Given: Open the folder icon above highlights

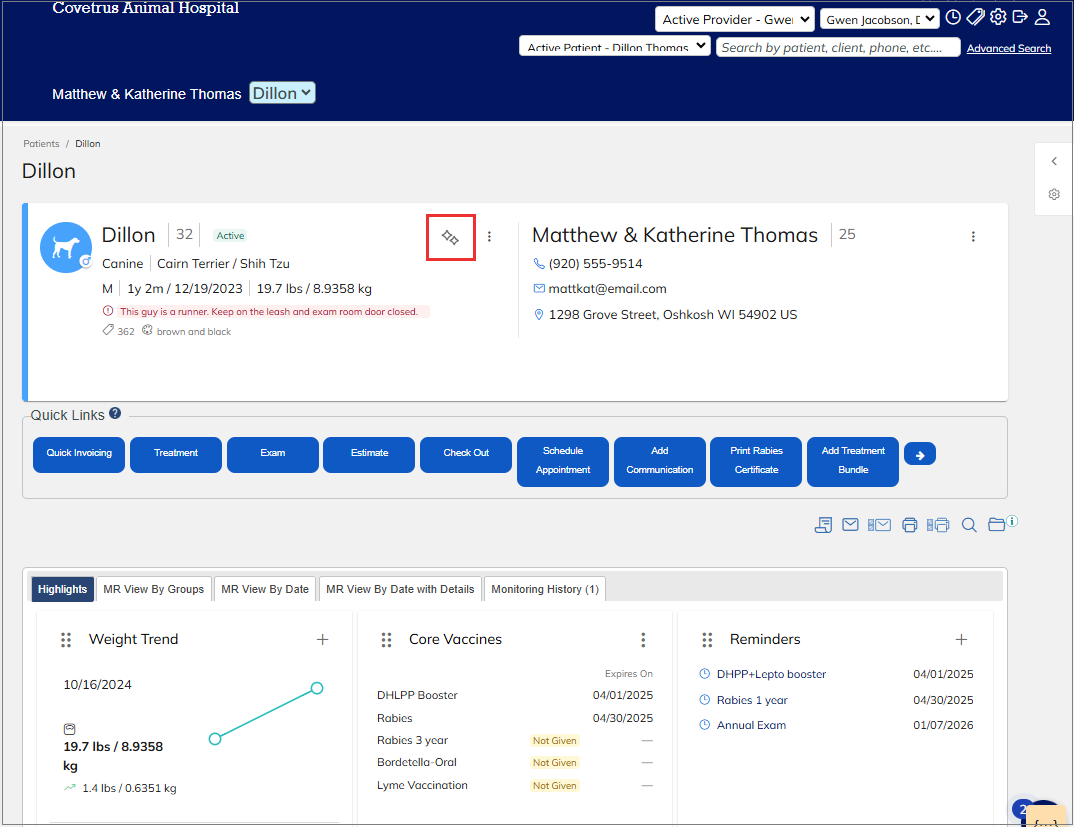Looking at the screenshot, I should tap(996, 524).
